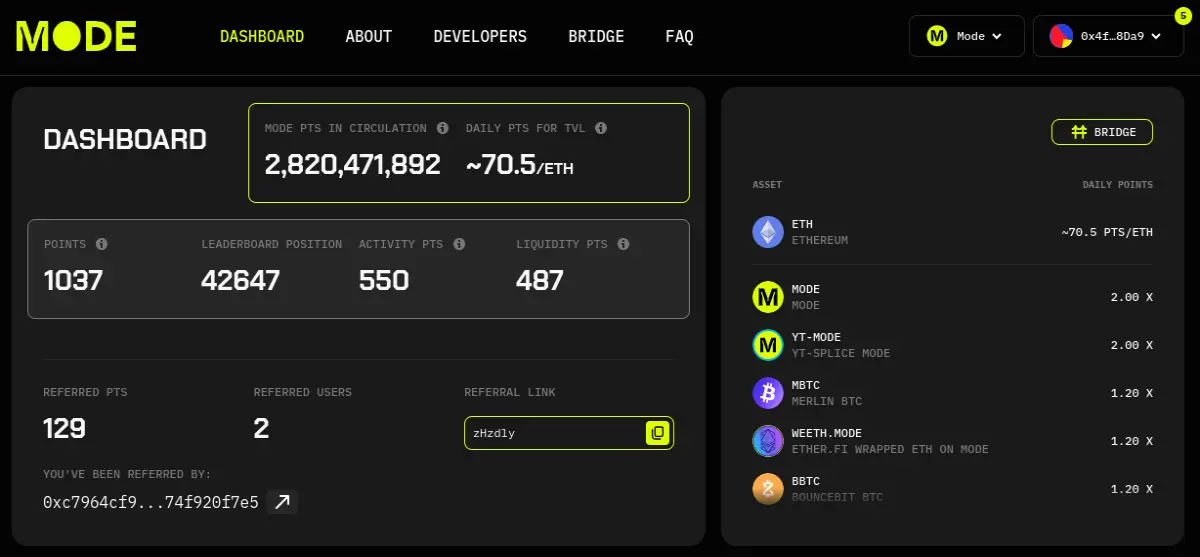Open the DASHBOARD nav item
This screenshot has height=557, width=1200.
point(262,36)
